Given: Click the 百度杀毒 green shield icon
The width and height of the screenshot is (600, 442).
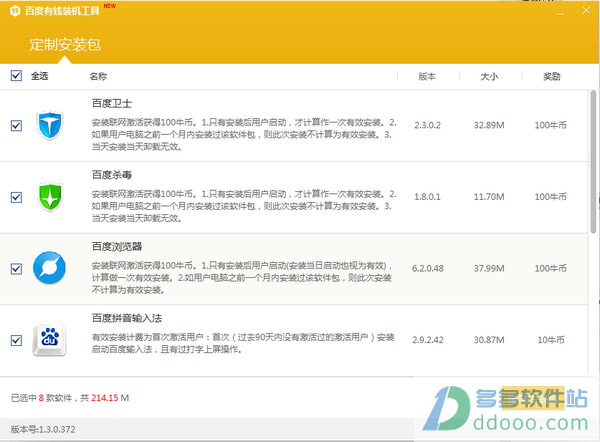Looking at the screenshot, I should point(50,197).
